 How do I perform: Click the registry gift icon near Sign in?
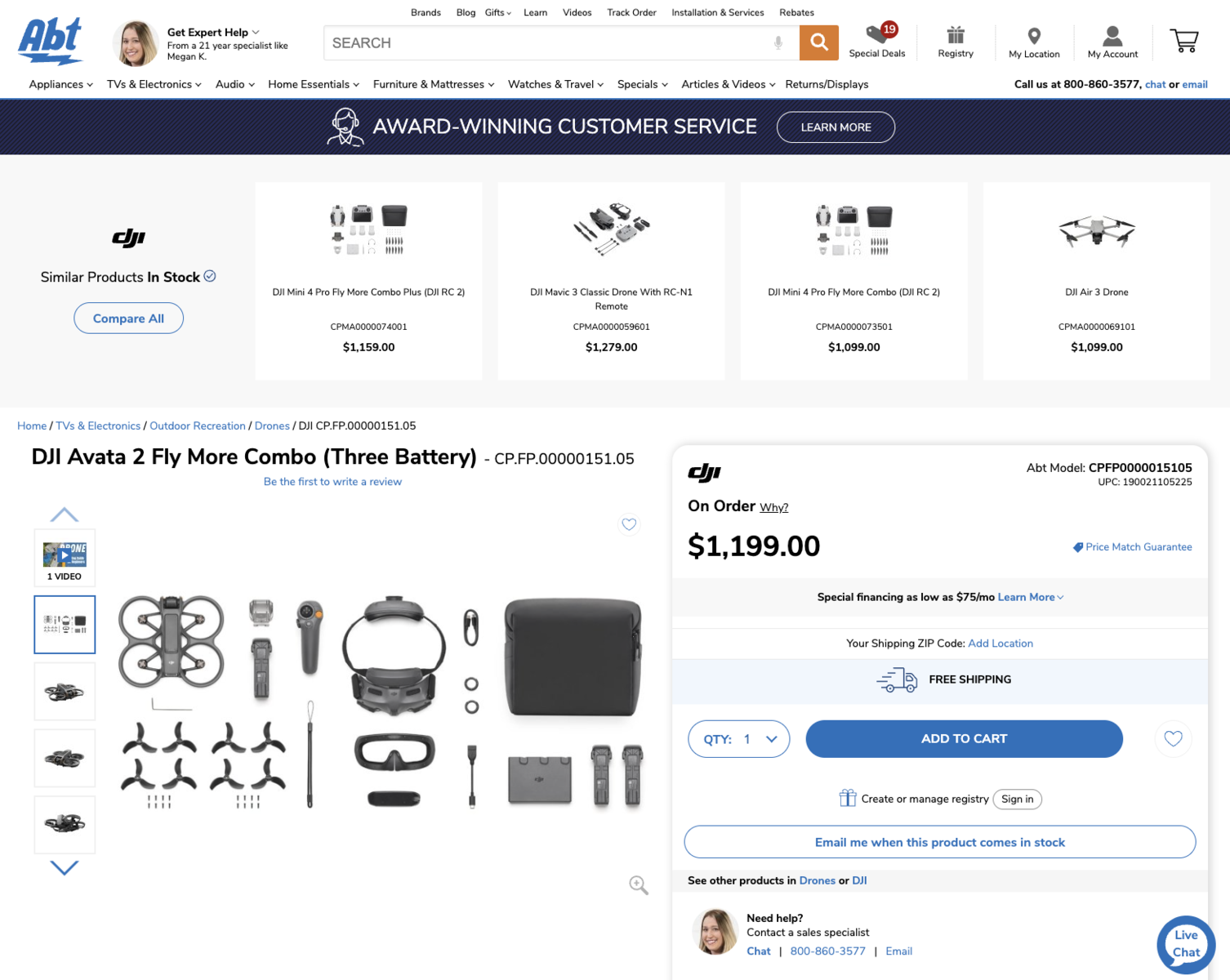848,798
